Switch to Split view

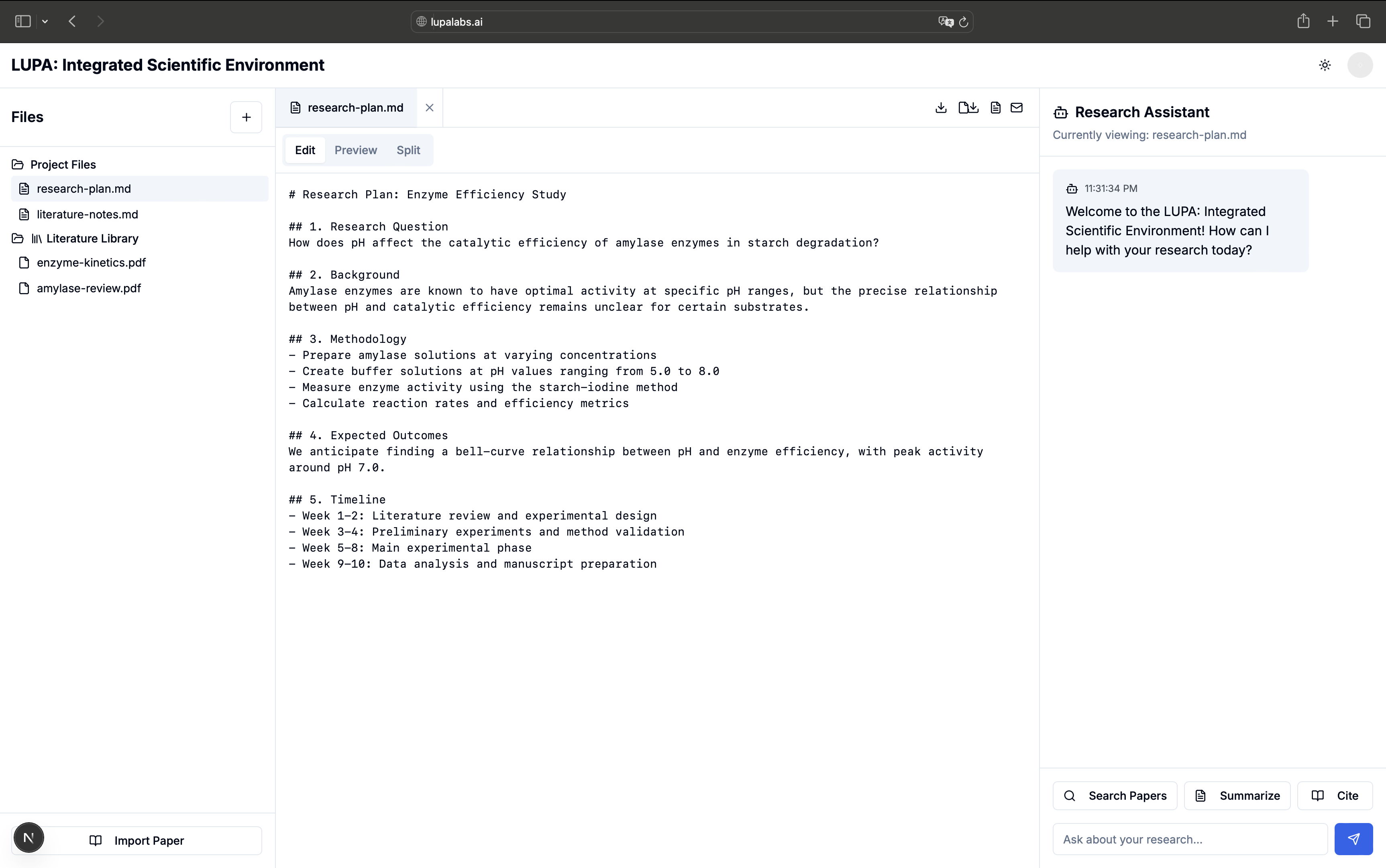[408, 150]
